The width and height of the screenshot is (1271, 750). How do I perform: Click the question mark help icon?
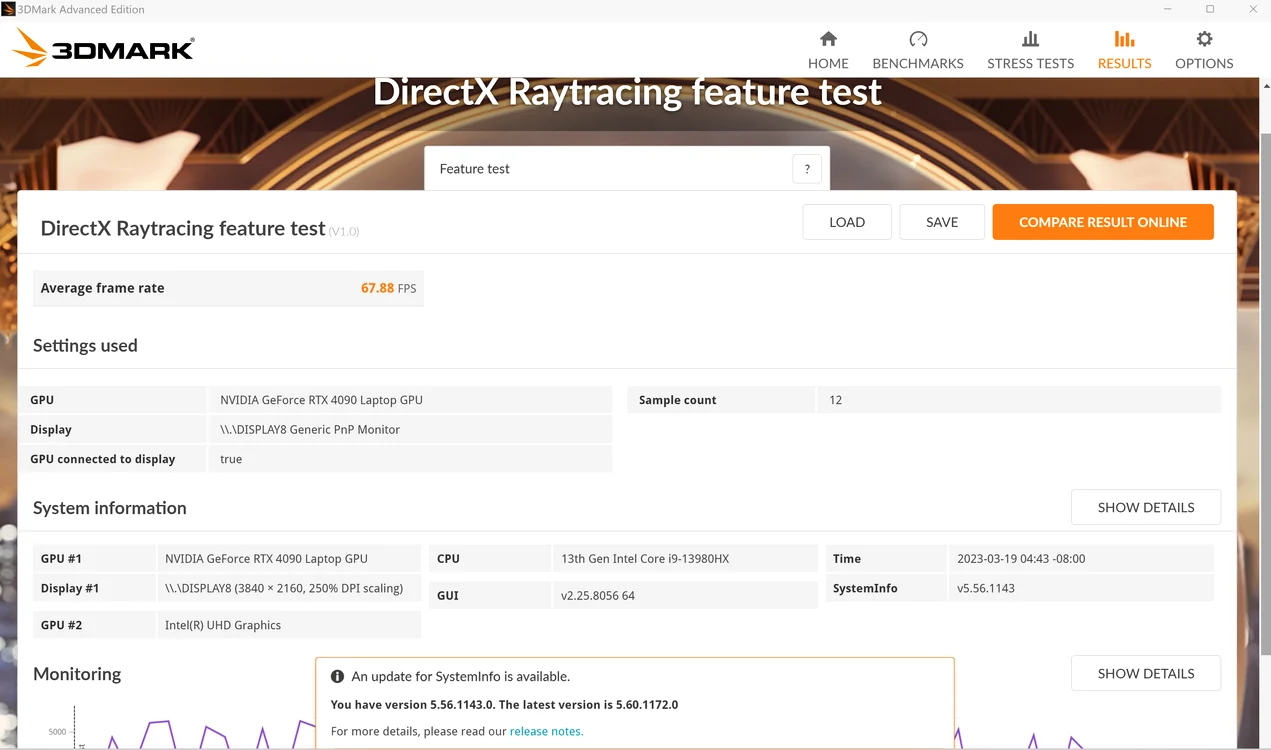(x=807, y=169)
